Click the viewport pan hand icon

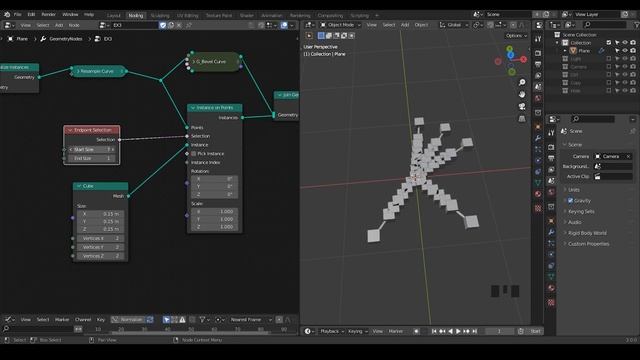point(522,94)
